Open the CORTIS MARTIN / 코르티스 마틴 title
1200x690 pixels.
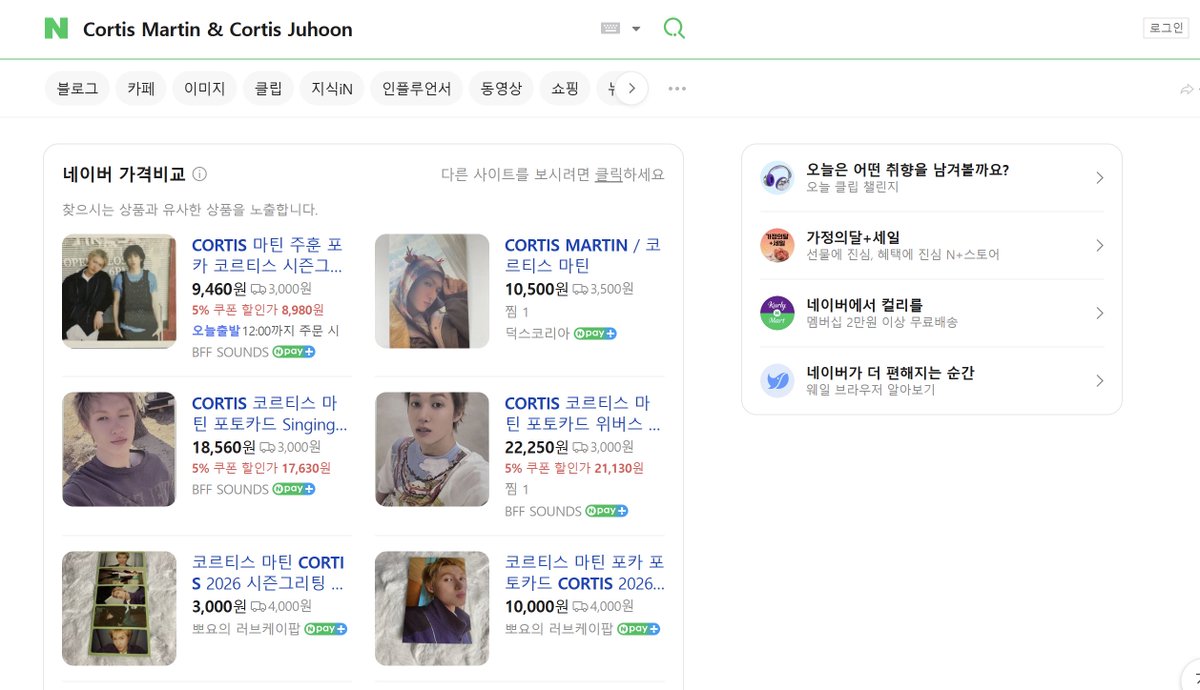pos(582,255)
